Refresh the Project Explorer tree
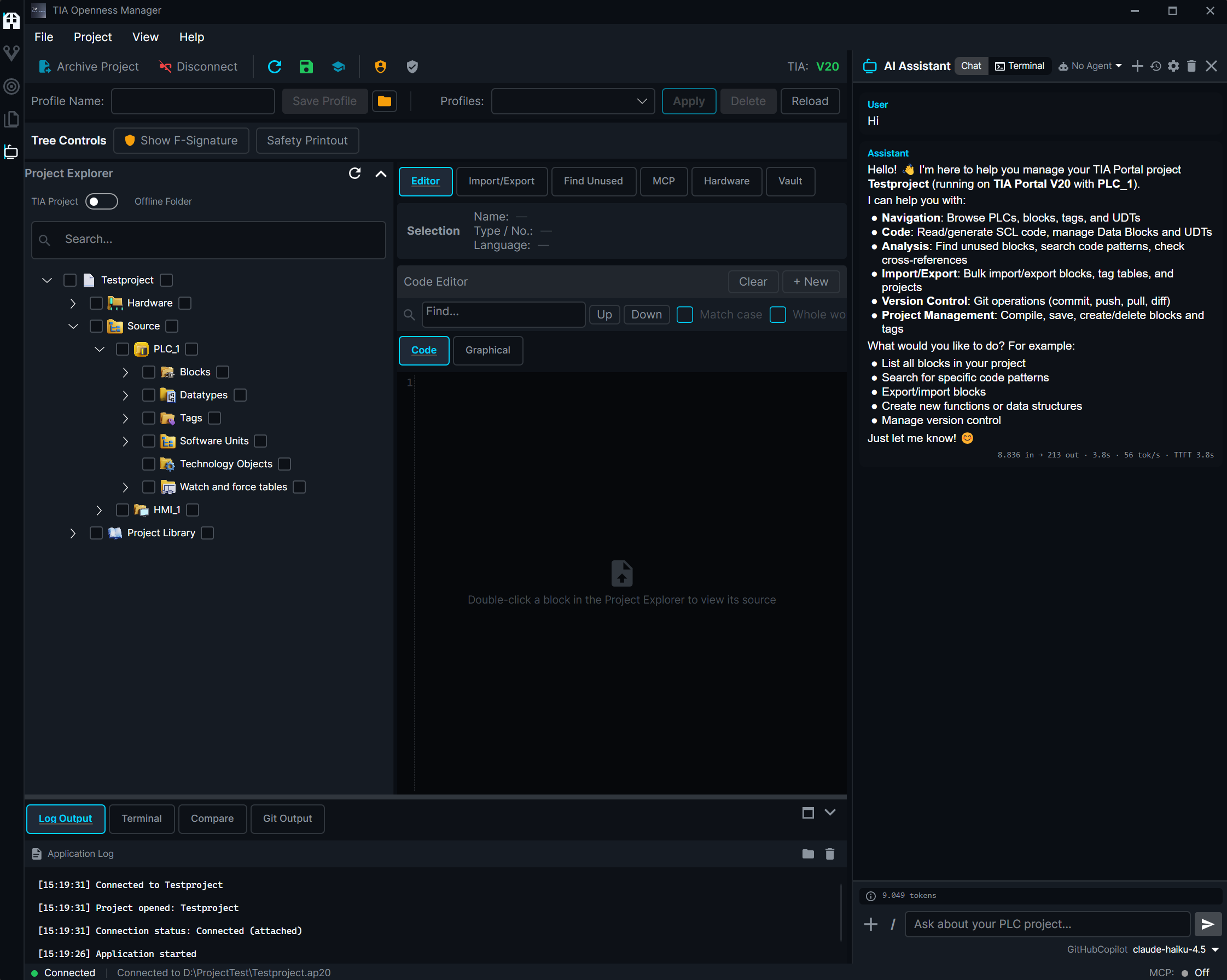 [354, 173]
